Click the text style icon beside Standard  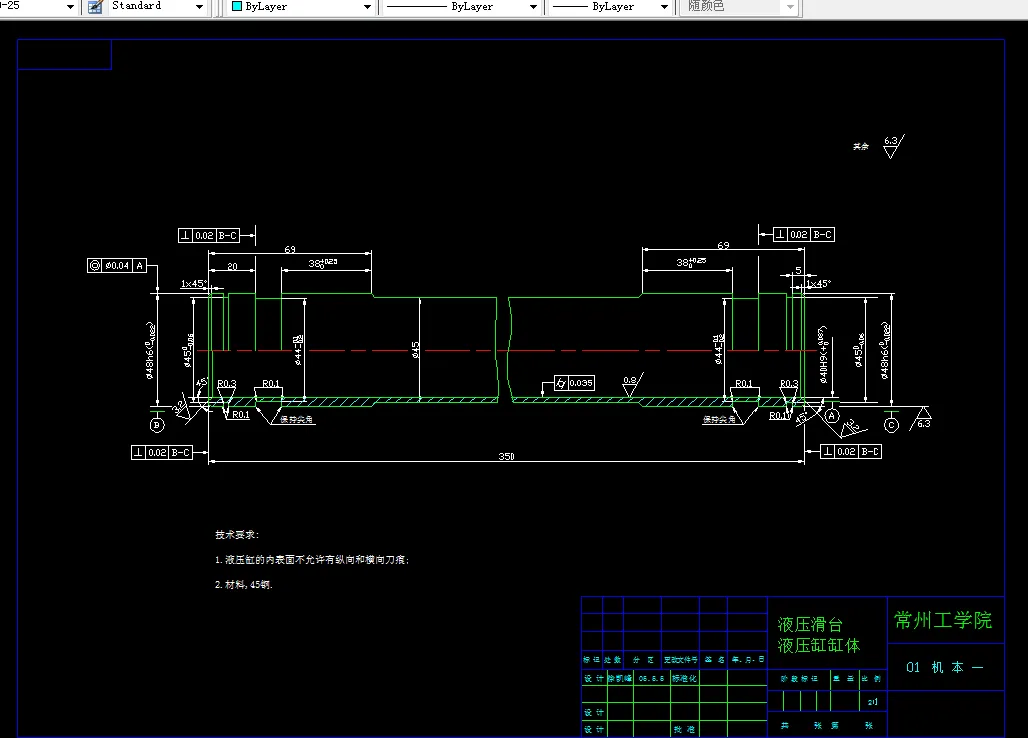96,7
